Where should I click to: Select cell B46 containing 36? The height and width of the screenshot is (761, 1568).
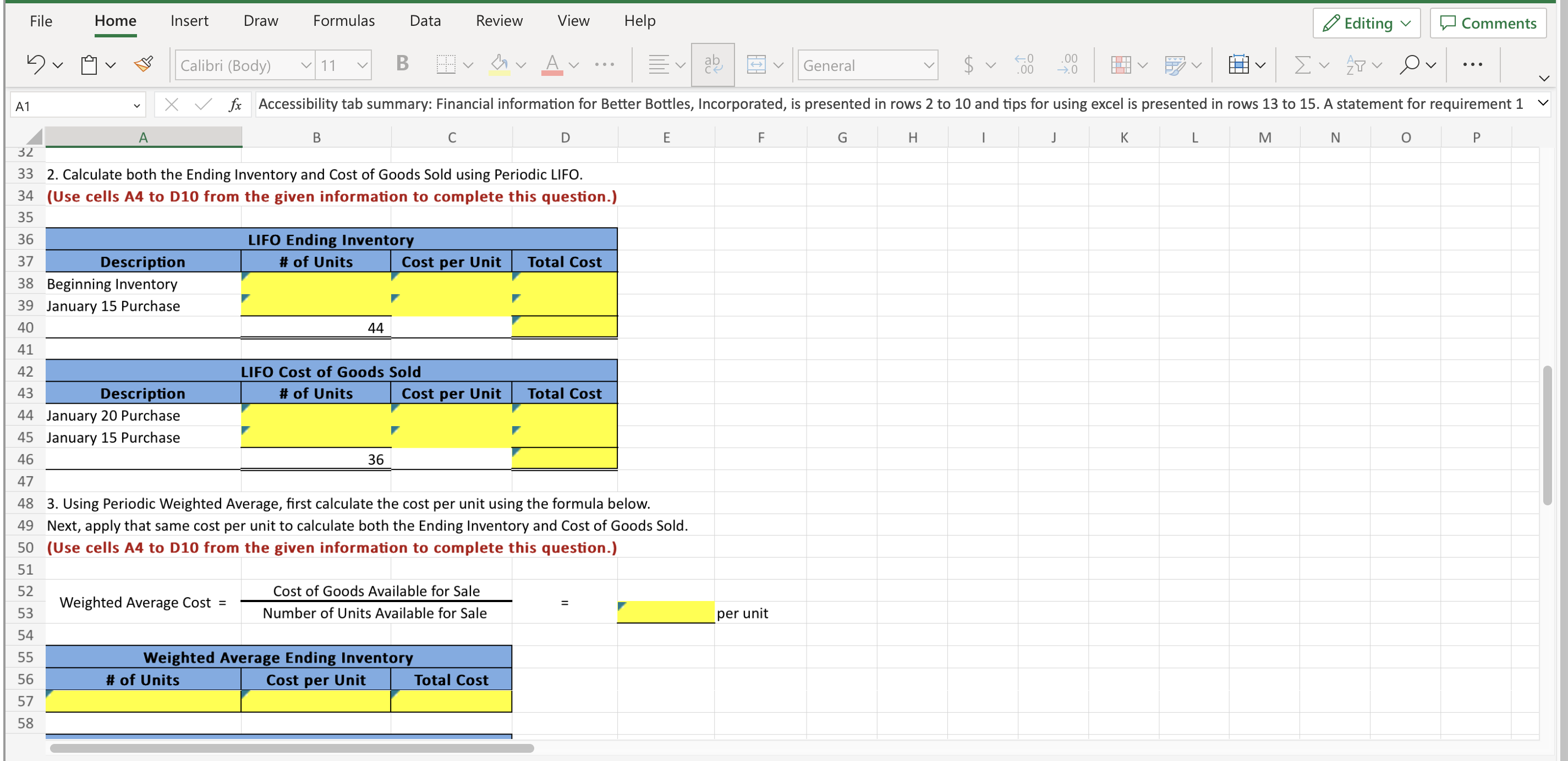tap(316, 459)
